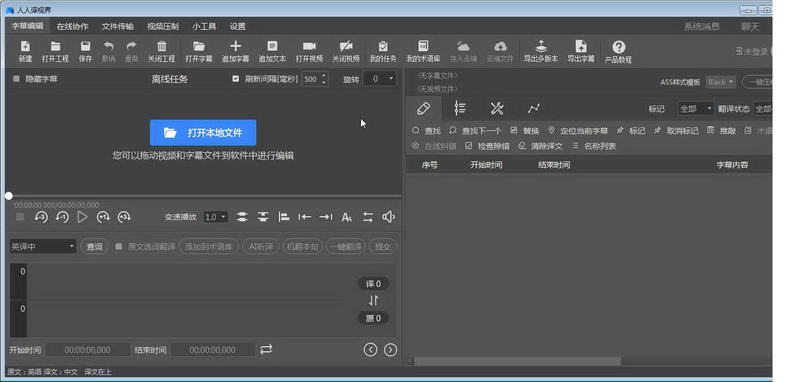Switch to the 在线协作 tab
800x382 pixels.
pyautogui.click(x=72, y=27)
